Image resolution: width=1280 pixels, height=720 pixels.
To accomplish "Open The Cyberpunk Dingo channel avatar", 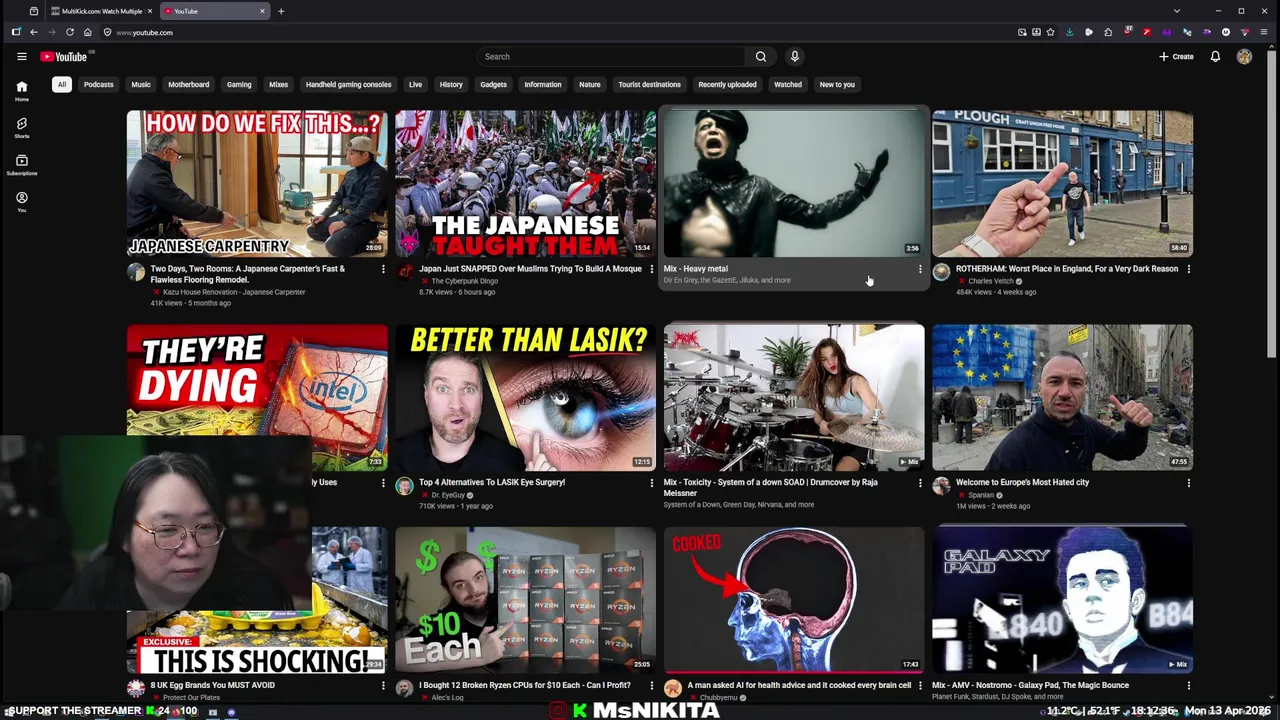I will 404,272.
